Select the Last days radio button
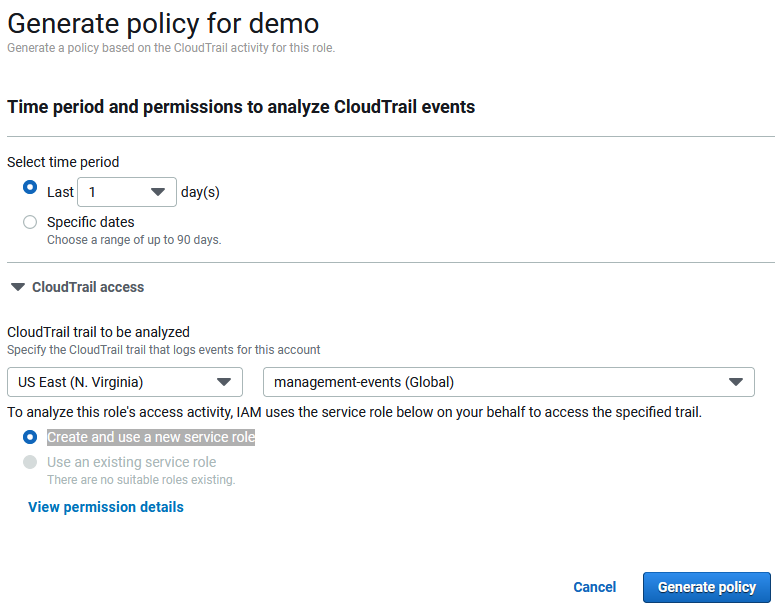Screen dimensions: 782x613 coord(30,188)
